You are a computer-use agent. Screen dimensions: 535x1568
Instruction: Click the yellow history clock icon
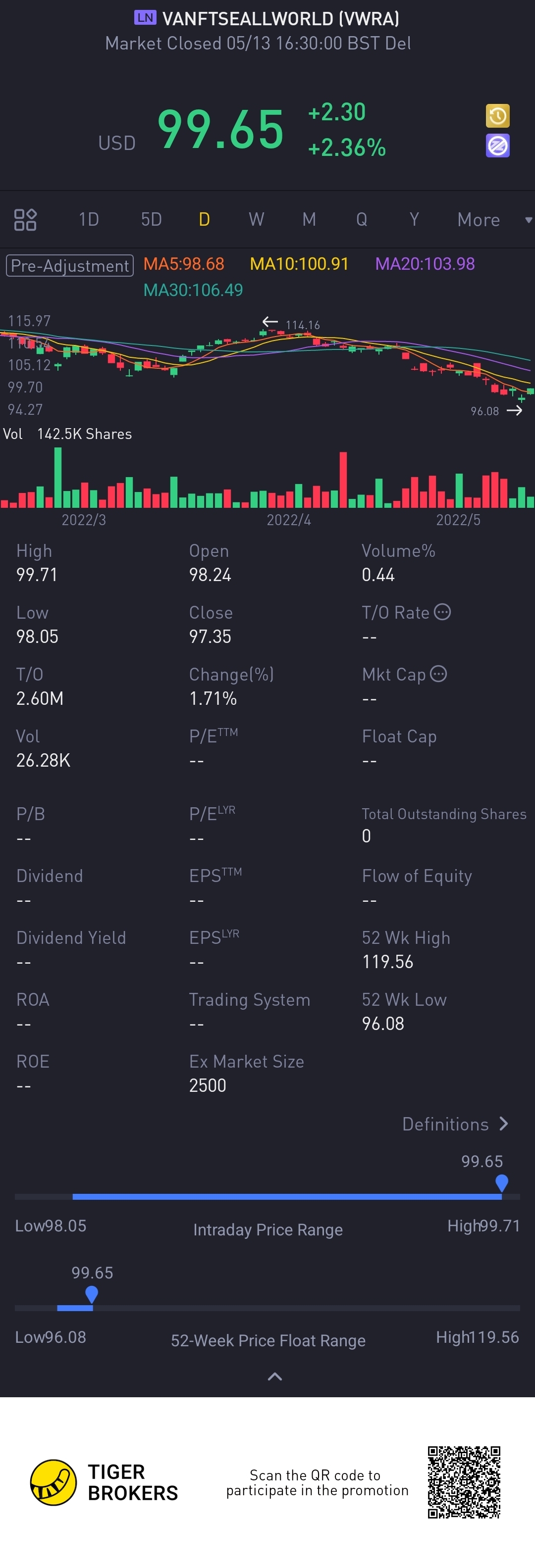(x=497, y=116)
